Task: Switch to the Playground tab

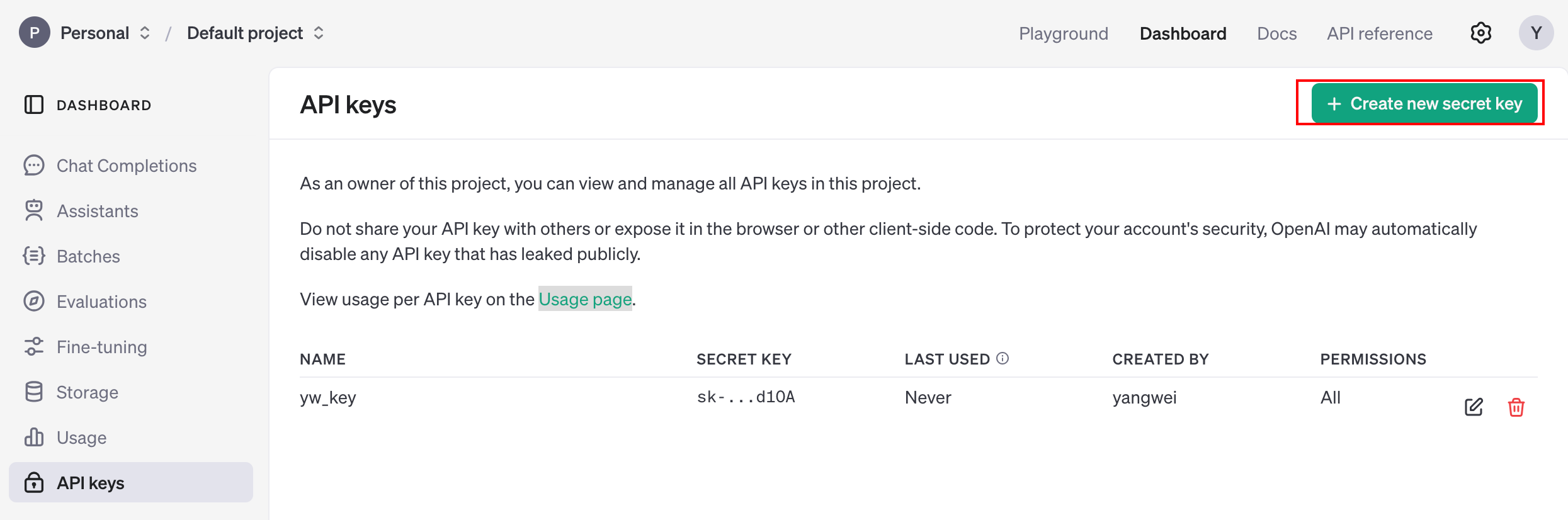Action: (1063, 33)
